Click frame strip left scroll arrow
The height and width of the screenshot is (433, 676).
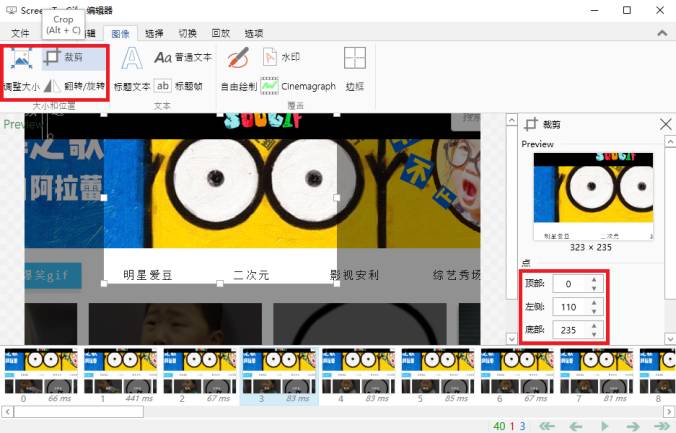[7, 411]
